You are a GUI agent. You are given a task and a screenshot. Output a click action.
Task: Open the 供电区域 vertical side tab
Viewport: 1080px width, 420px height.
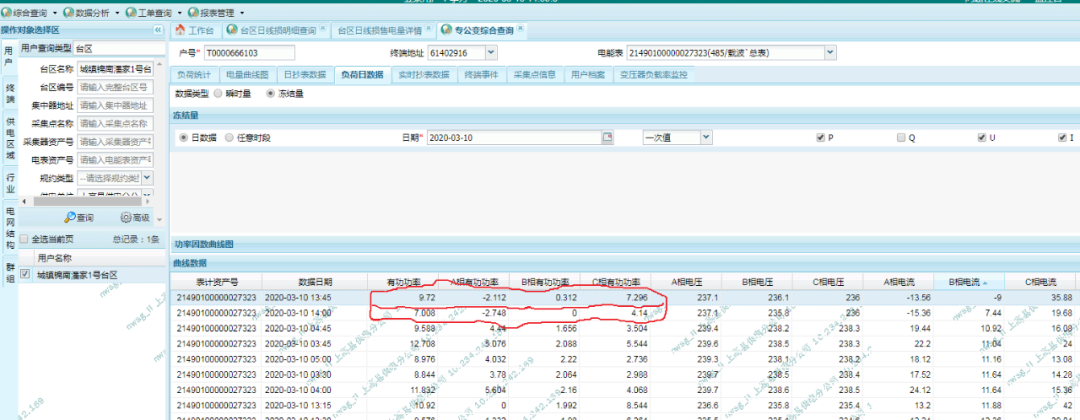(9, 139)
